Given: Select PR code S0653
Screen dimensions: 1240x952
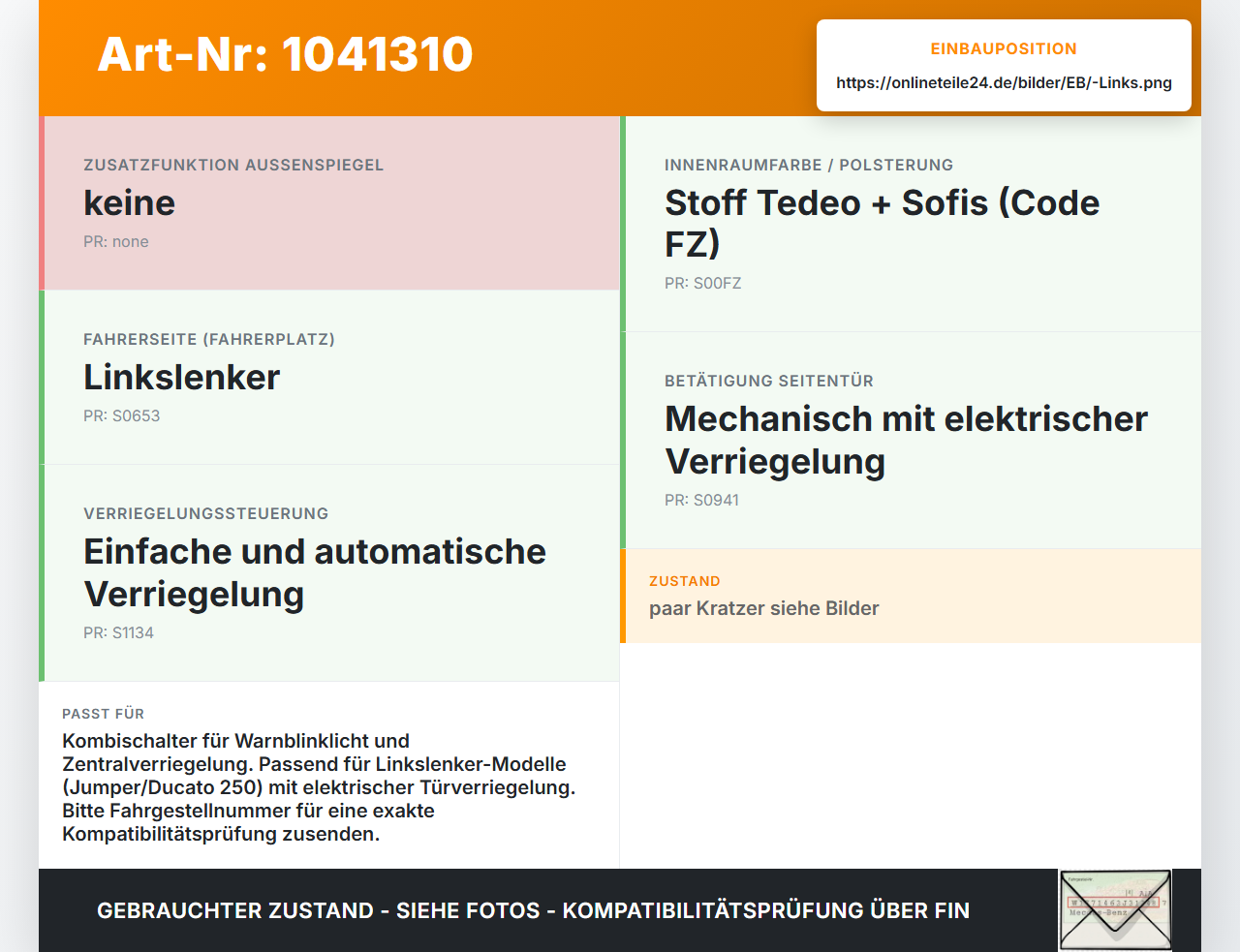Looking at the screenshot, I should click(x=121, y=415).
